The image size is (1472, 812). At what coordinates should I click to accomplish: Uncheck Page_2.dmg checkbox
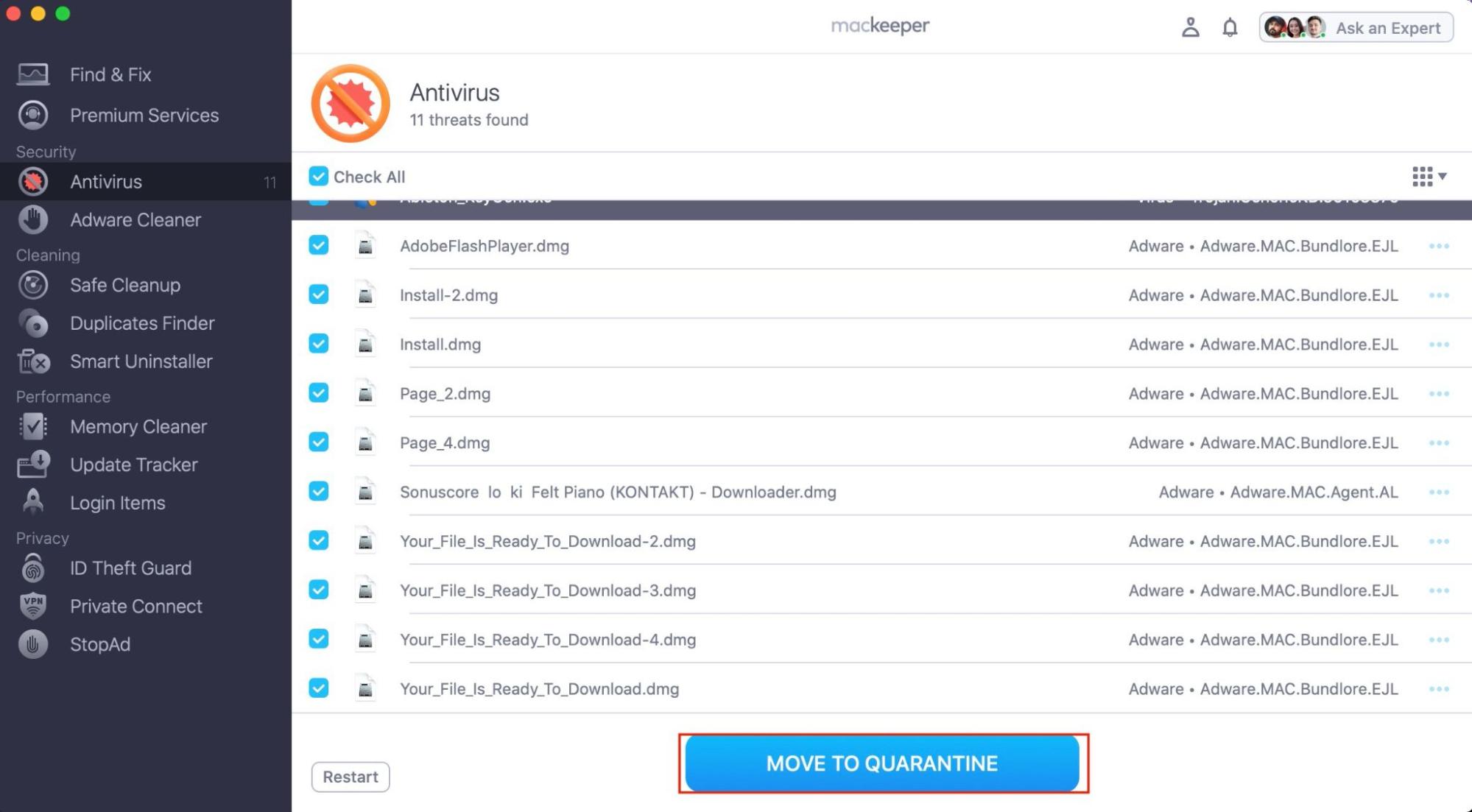coord(318,393)
